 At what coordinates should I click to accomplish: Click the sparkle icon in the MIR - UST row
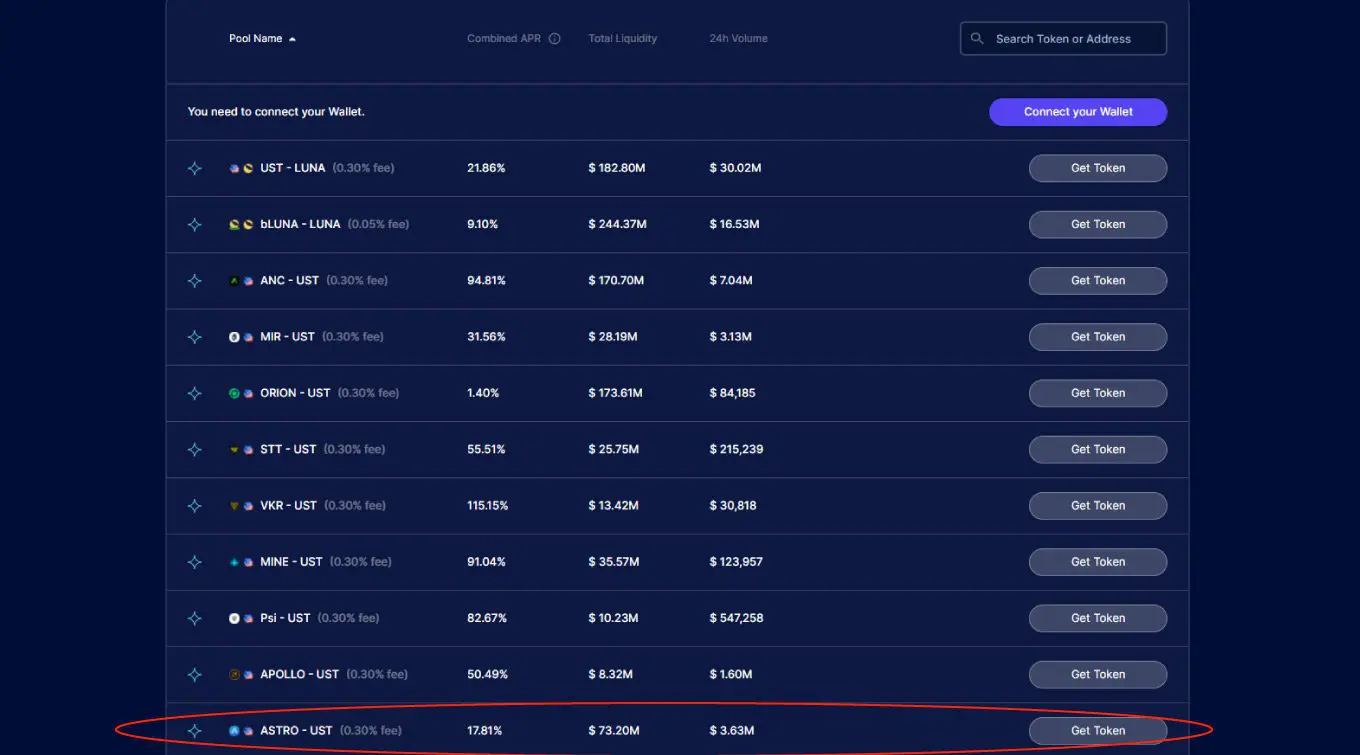[195, 337]
